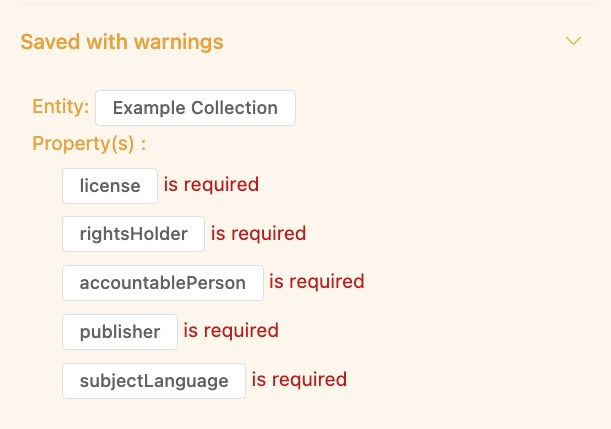Click empty header space between heading and chevron
This screenshot has height=429, width=611.
394,41
